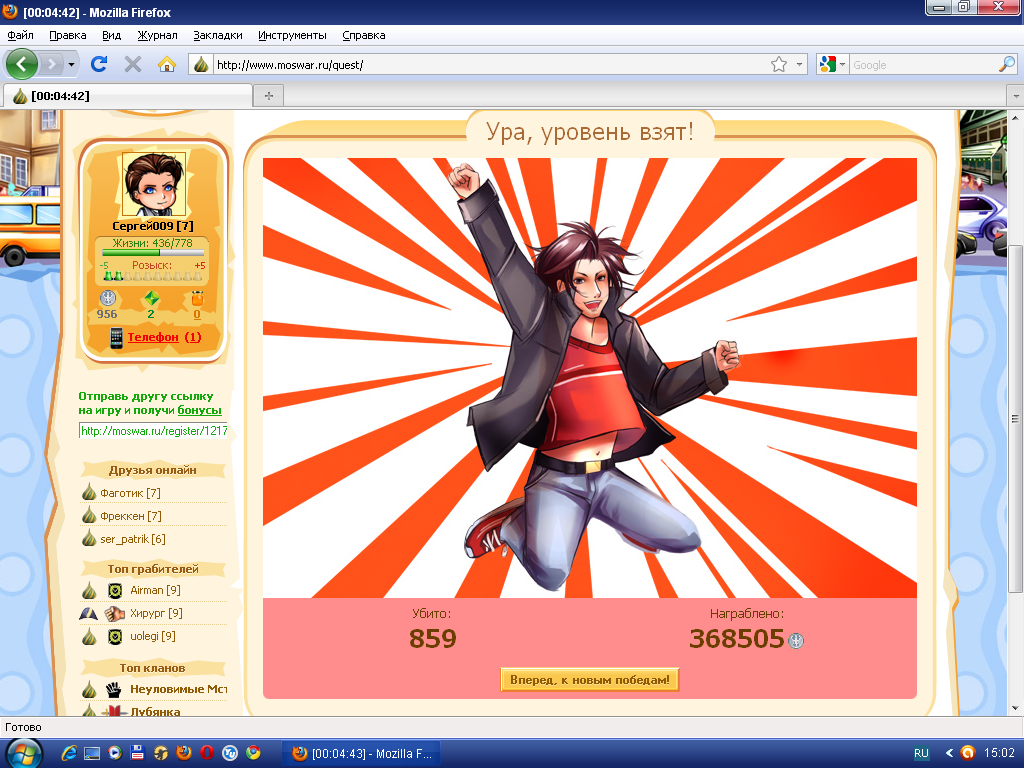
Task: Click the scrollbar down arrow
Action: (x=1015, y=708)
